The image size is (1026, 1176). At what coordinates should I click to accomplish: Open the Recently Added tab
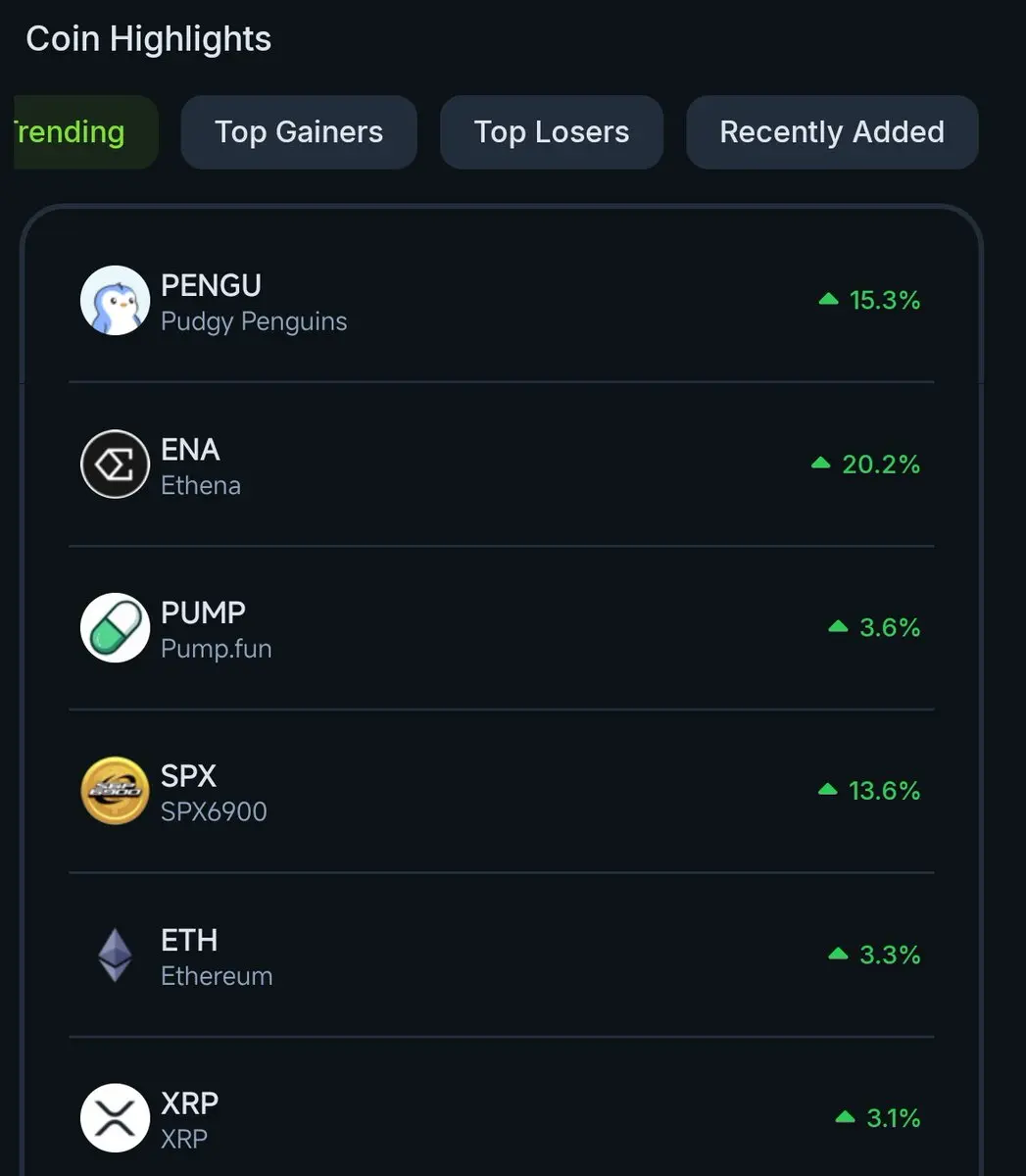(x=832, y=132)
